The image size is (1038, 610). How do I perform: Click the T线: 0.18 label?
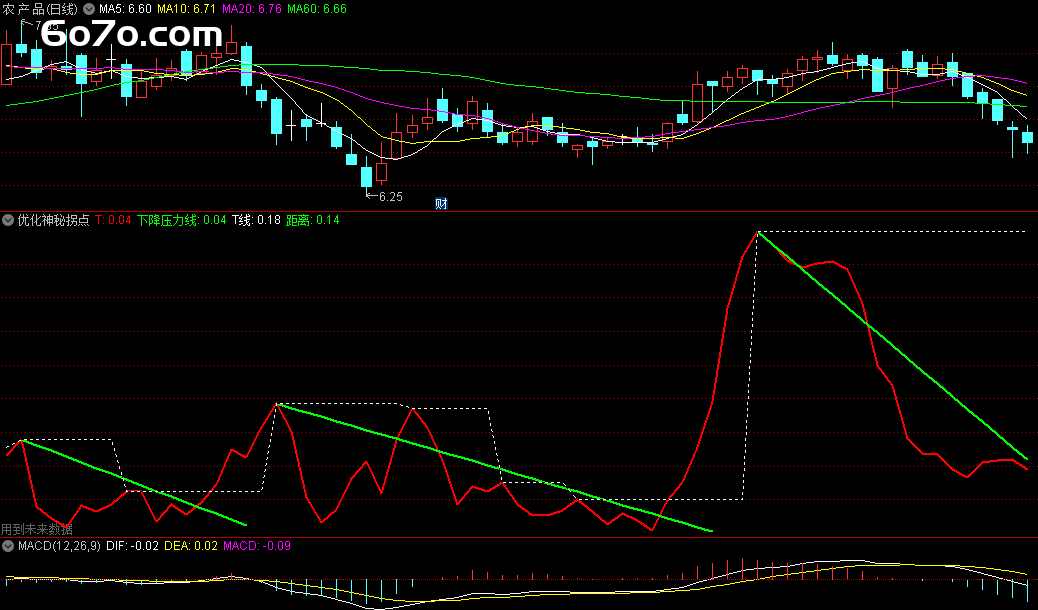(x=256, y=220)
